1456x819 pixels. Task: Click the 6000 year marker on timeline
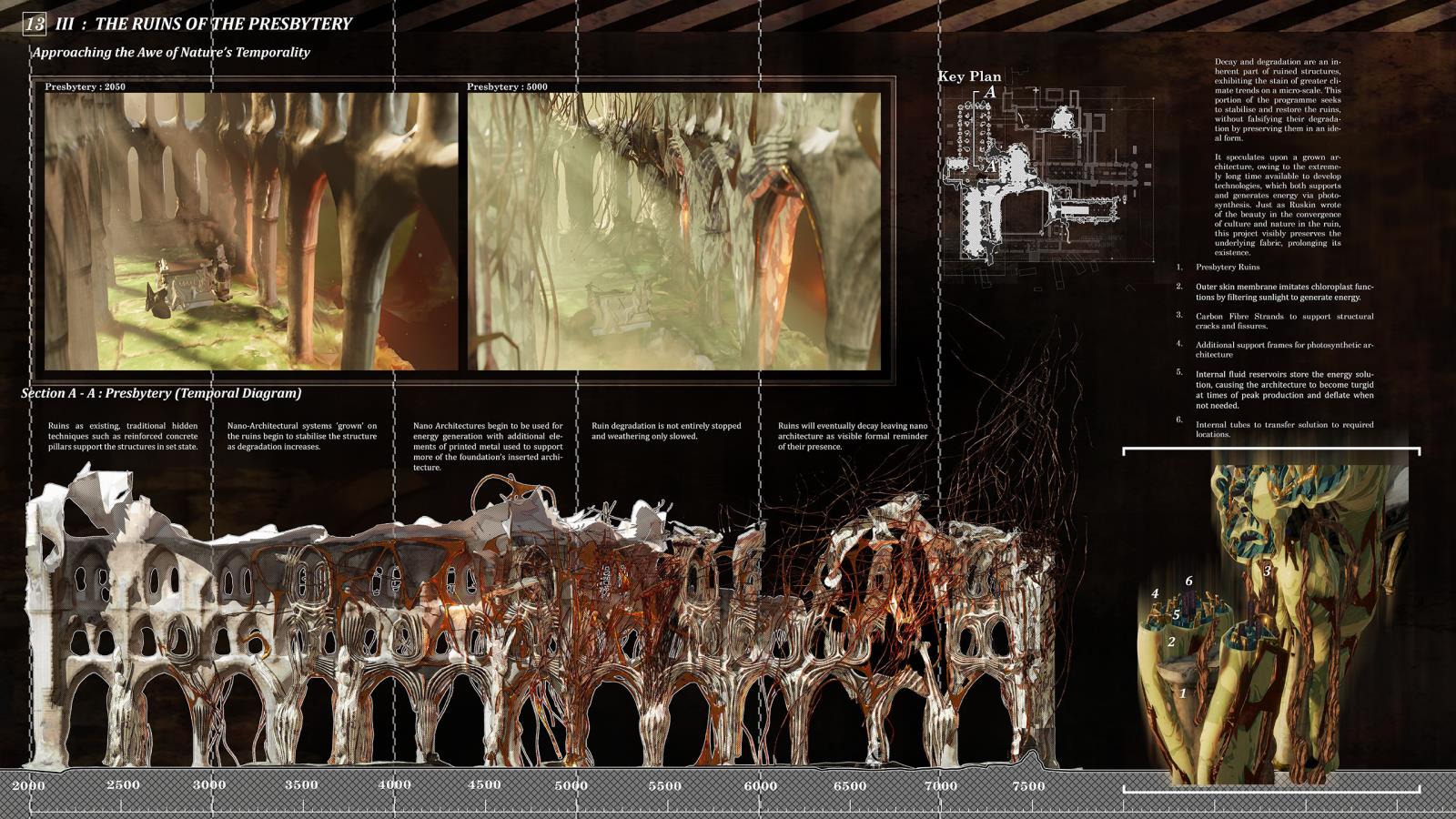pyautogui.click(x=760, y=785)
